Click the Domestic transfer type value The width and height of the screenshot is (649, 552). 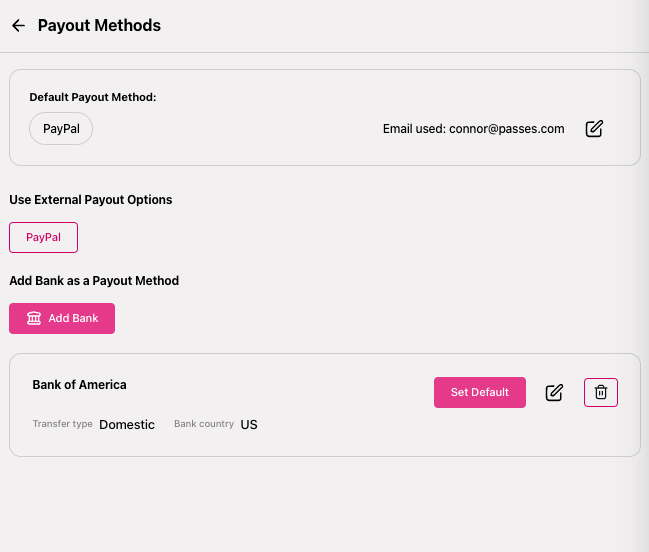pyautogui.click(x=127, y=425)
